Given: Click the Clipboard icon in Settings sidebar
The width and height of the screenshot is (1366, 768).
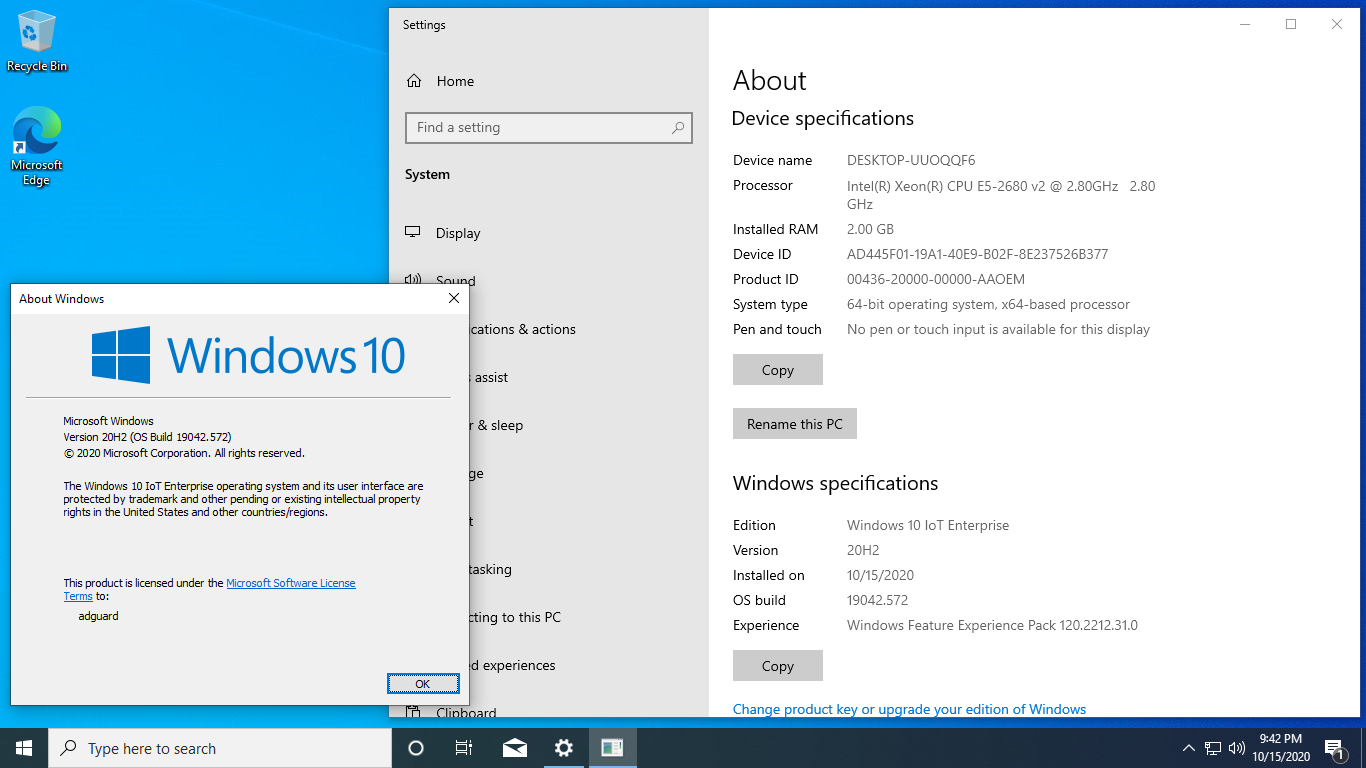Looking at the screenshot, I should (413, 712).
